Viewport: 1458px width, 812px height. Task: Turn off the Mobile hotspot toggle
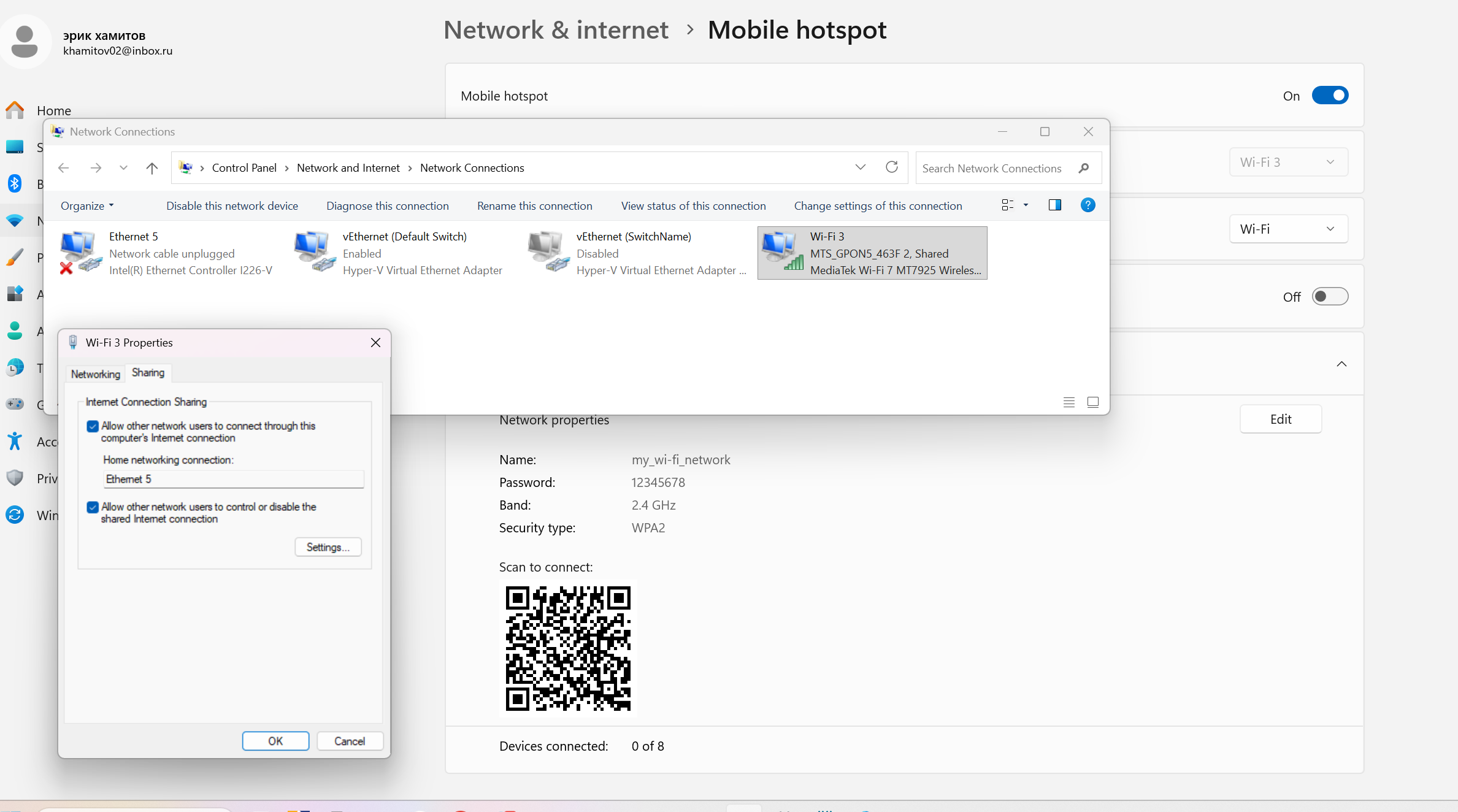(x=1330, y=96)
